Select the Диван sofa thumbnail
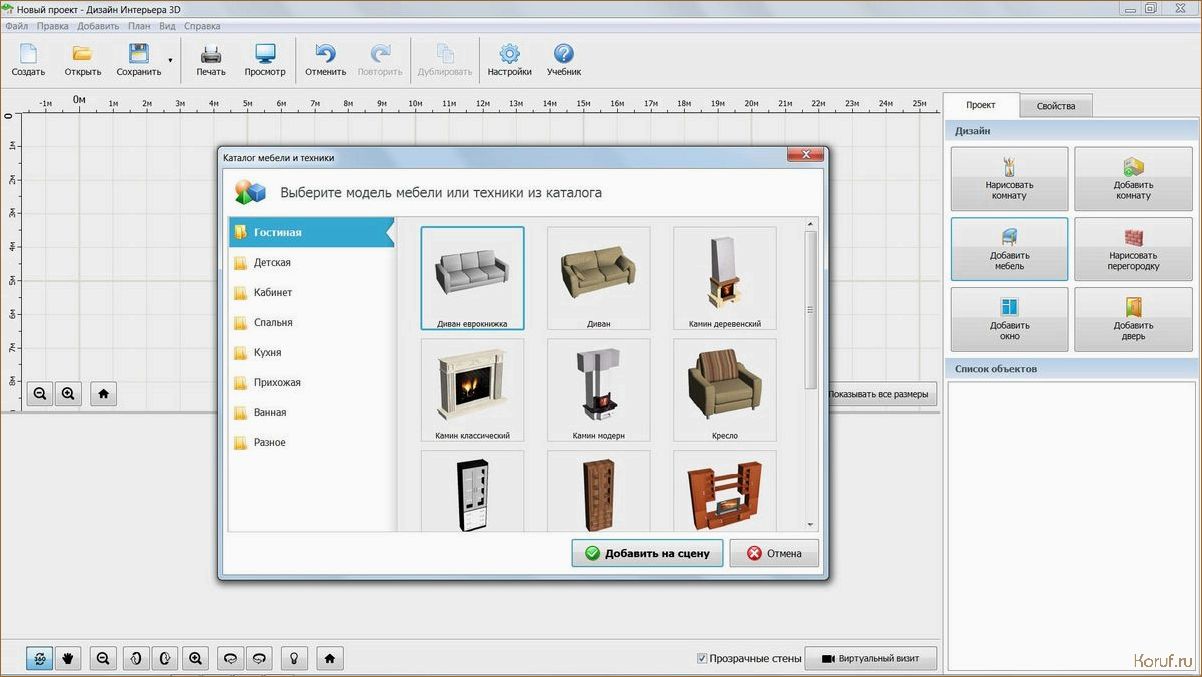Viewport: 1202px width, 677px height. pyautogui.click(x=598, y=278)
